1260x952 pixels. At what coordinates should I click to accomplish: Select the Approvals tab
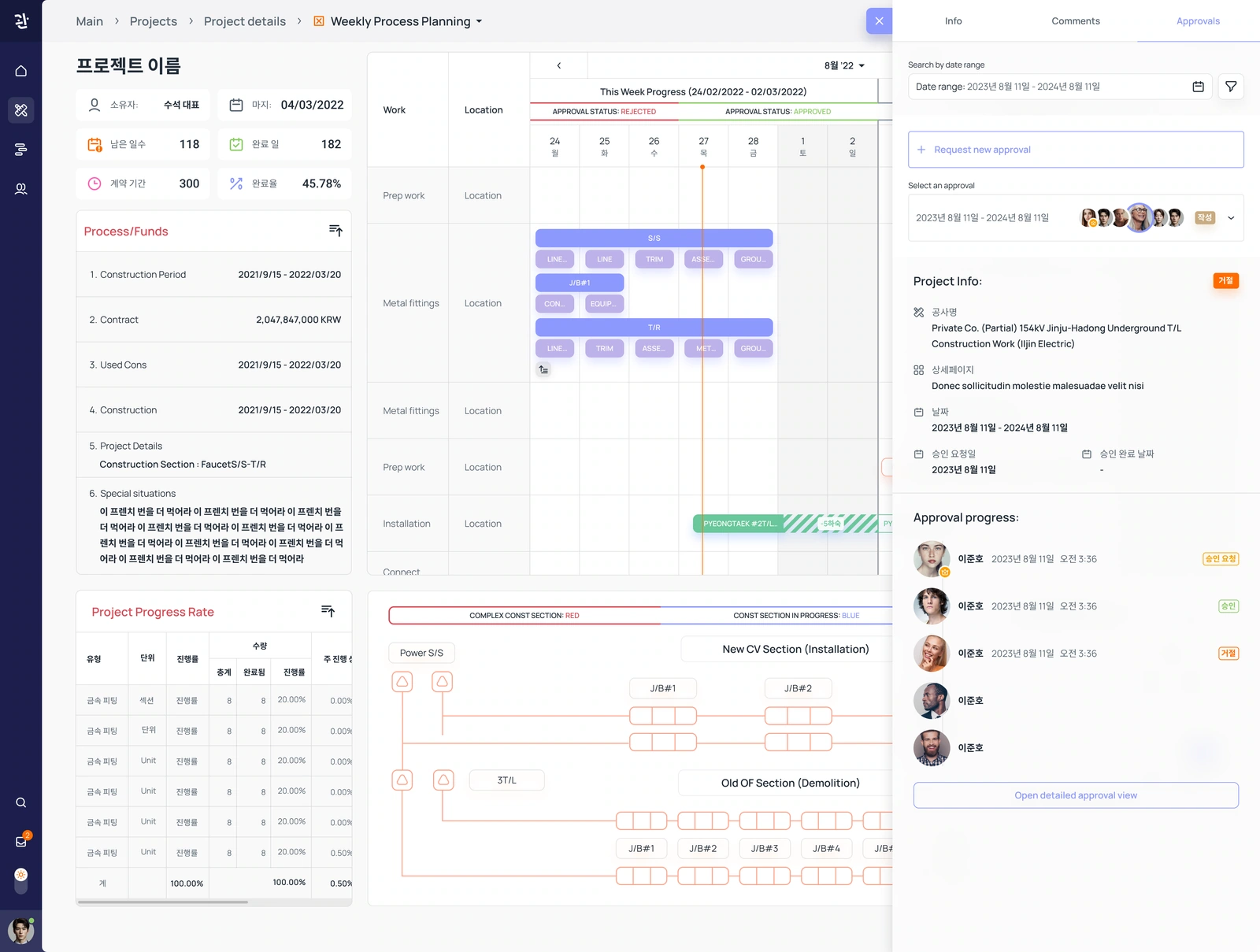point(1198,21)
